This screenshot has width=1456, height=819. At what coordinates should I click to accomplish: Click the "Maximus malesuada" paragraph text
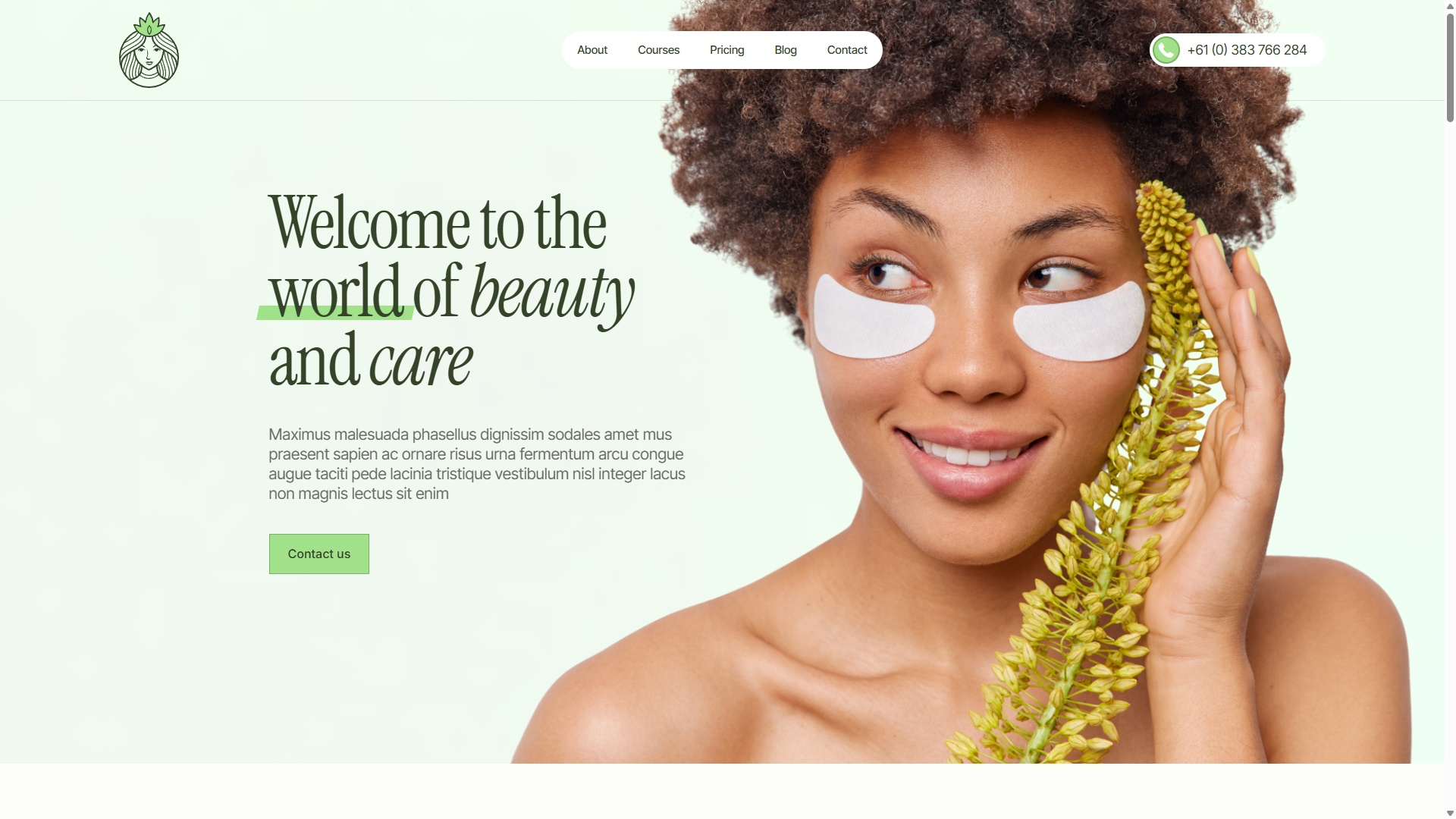(477, 464)
